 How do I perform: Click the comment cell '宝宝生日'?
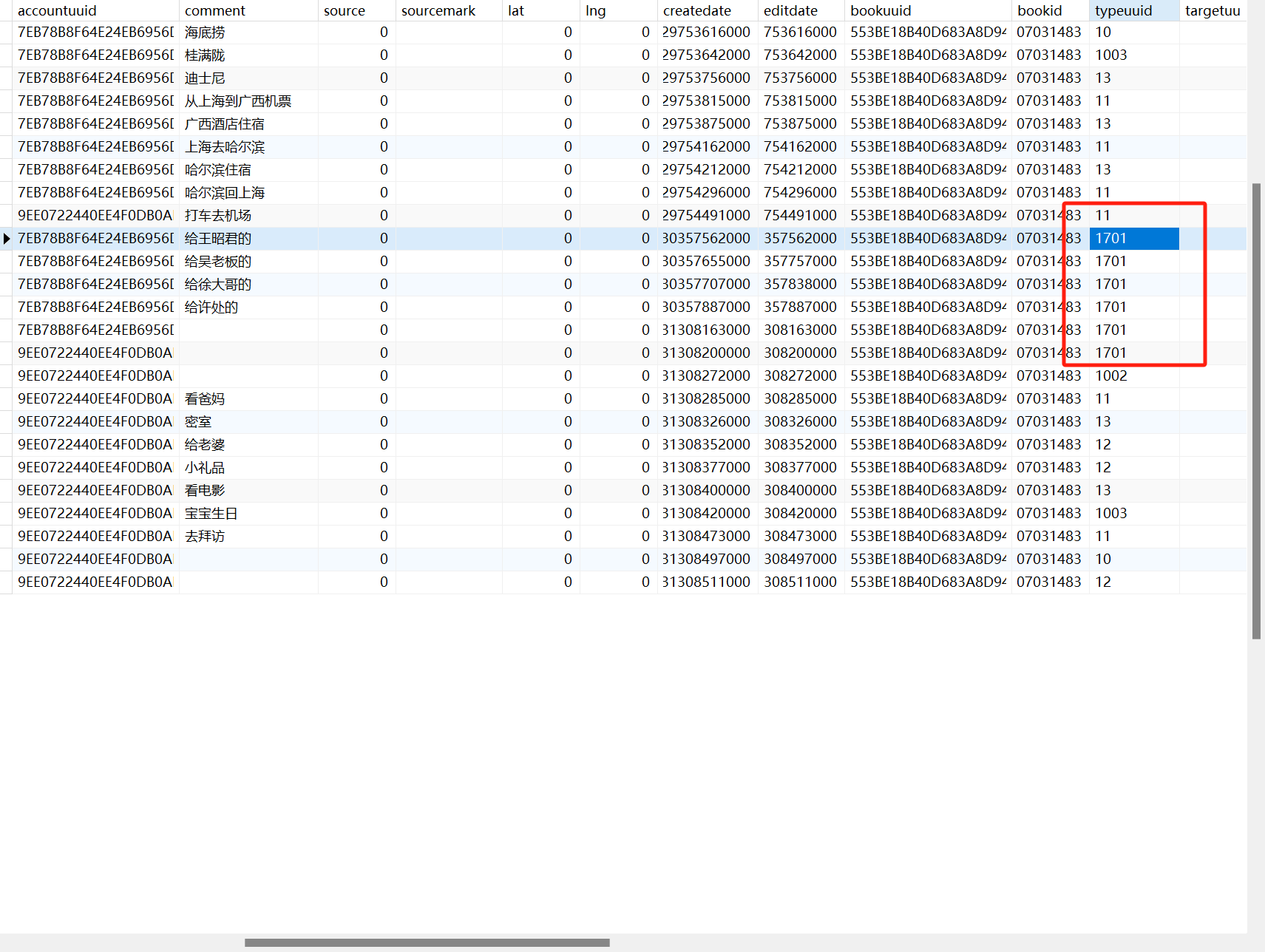click(211, 514)
